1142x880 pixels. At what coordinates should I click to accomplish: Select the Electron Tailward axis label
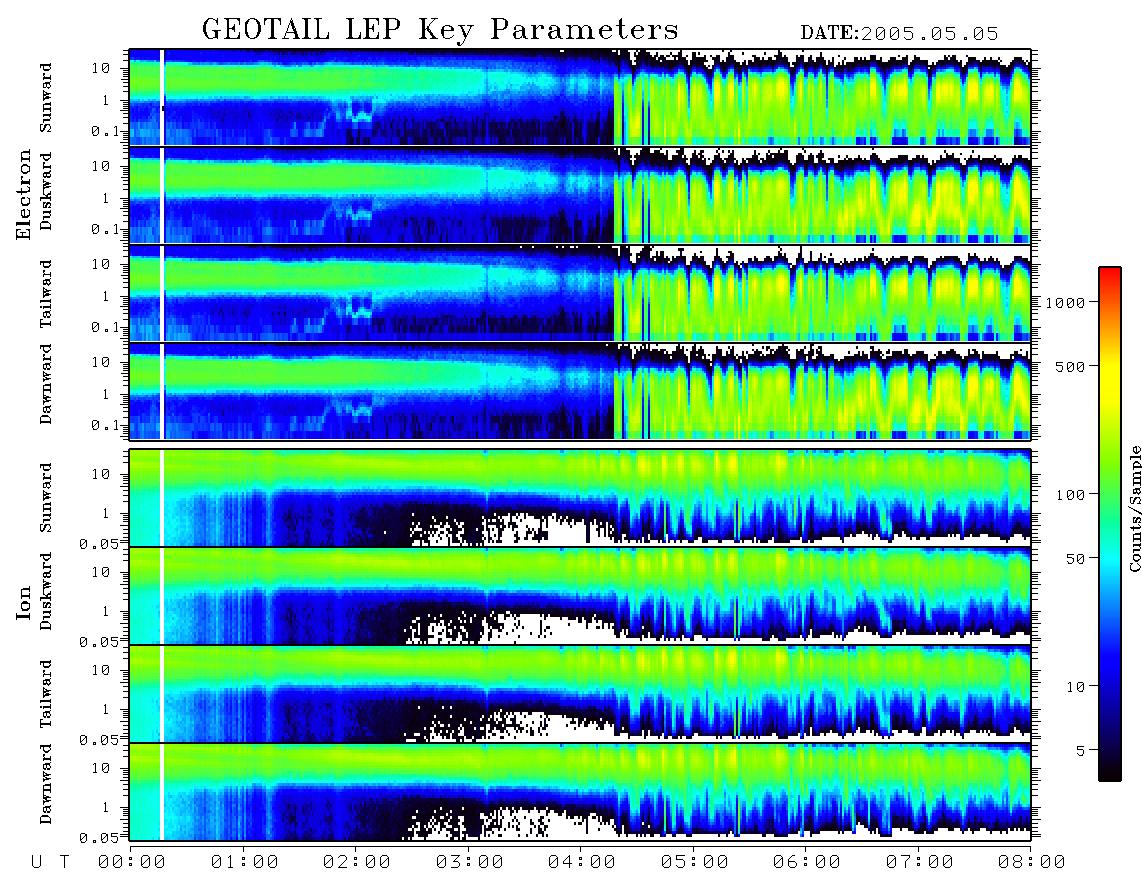46,294
